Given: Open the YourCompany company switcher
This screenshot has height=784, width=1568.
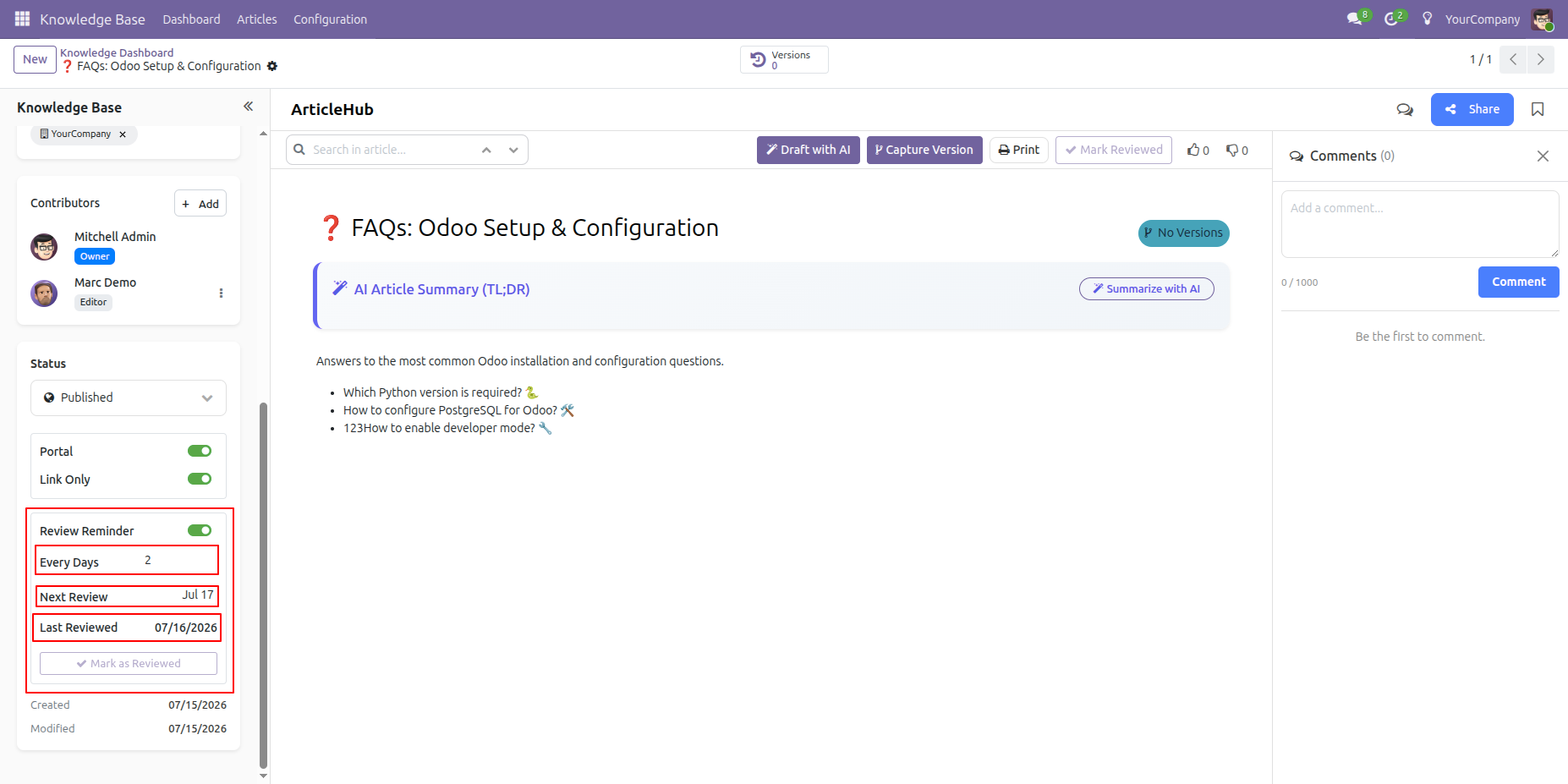Looking at the screenshot, I should pyautogui.click(x=1482, y=19).
